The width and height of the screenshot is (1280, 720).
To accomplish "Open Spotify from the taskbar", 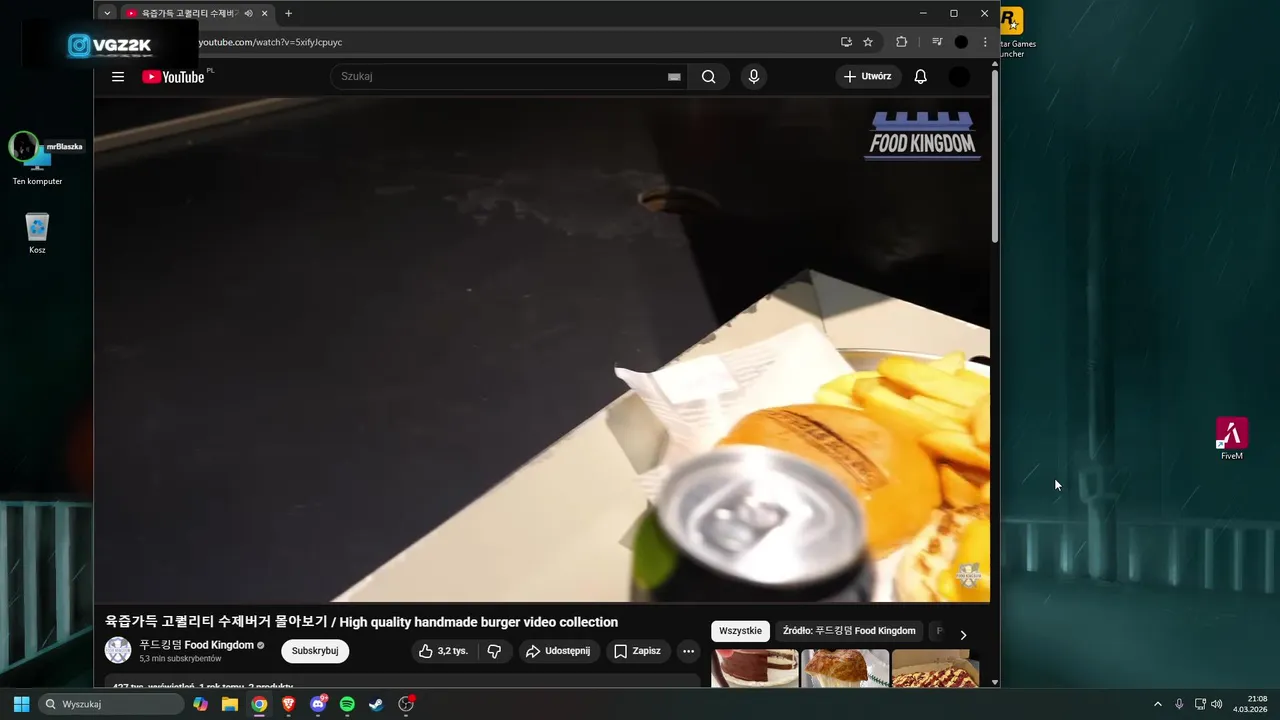I will click(347, 704).
